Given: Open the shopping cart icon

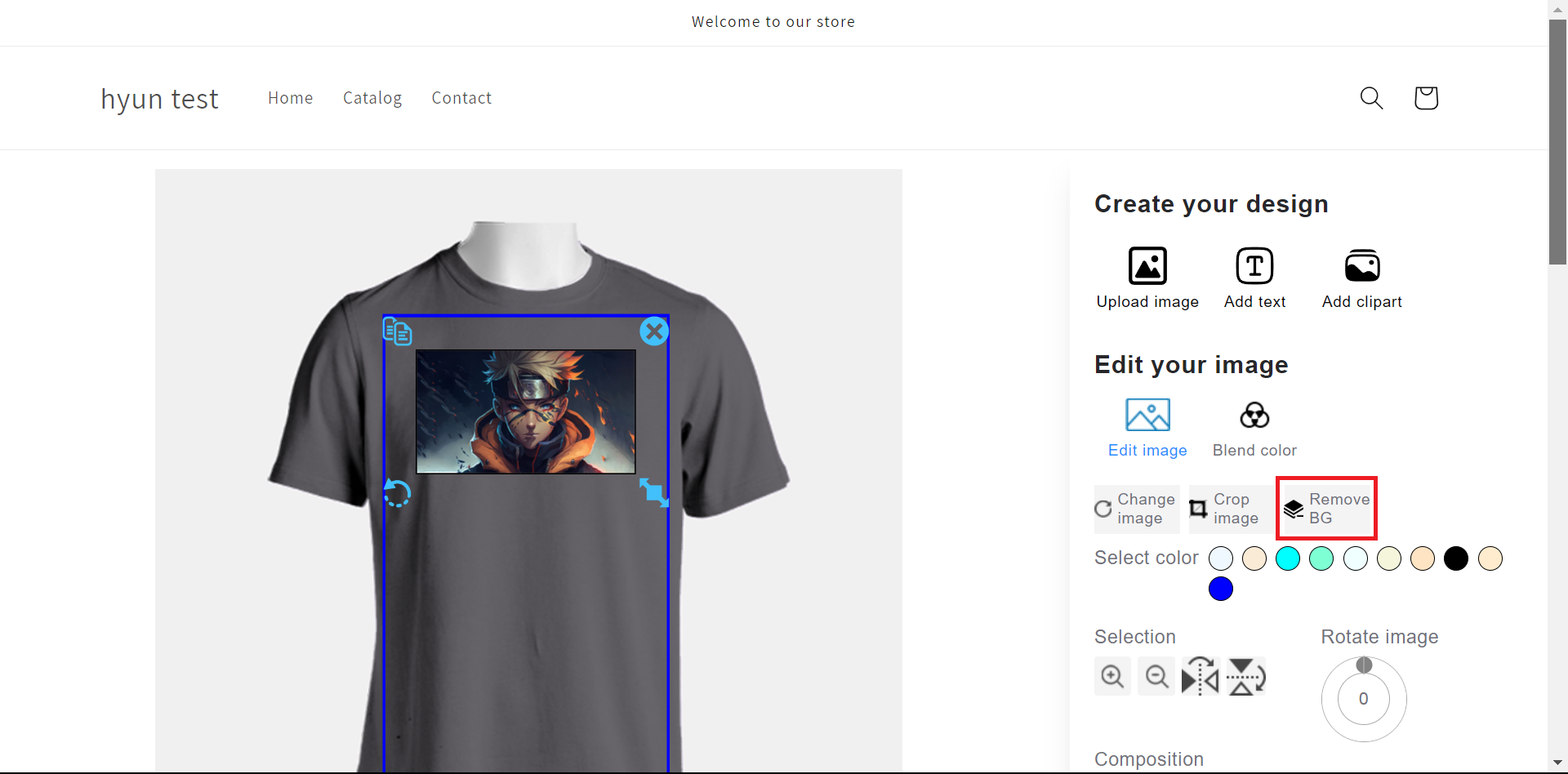Looking at the screenshot, I should point(1426,98).
